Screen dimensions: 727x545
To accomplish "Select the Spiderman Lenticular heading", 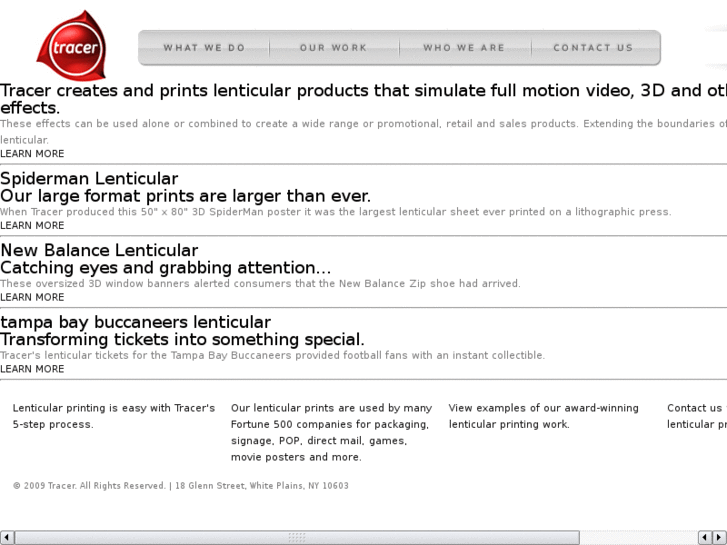I will coord(89,179).
